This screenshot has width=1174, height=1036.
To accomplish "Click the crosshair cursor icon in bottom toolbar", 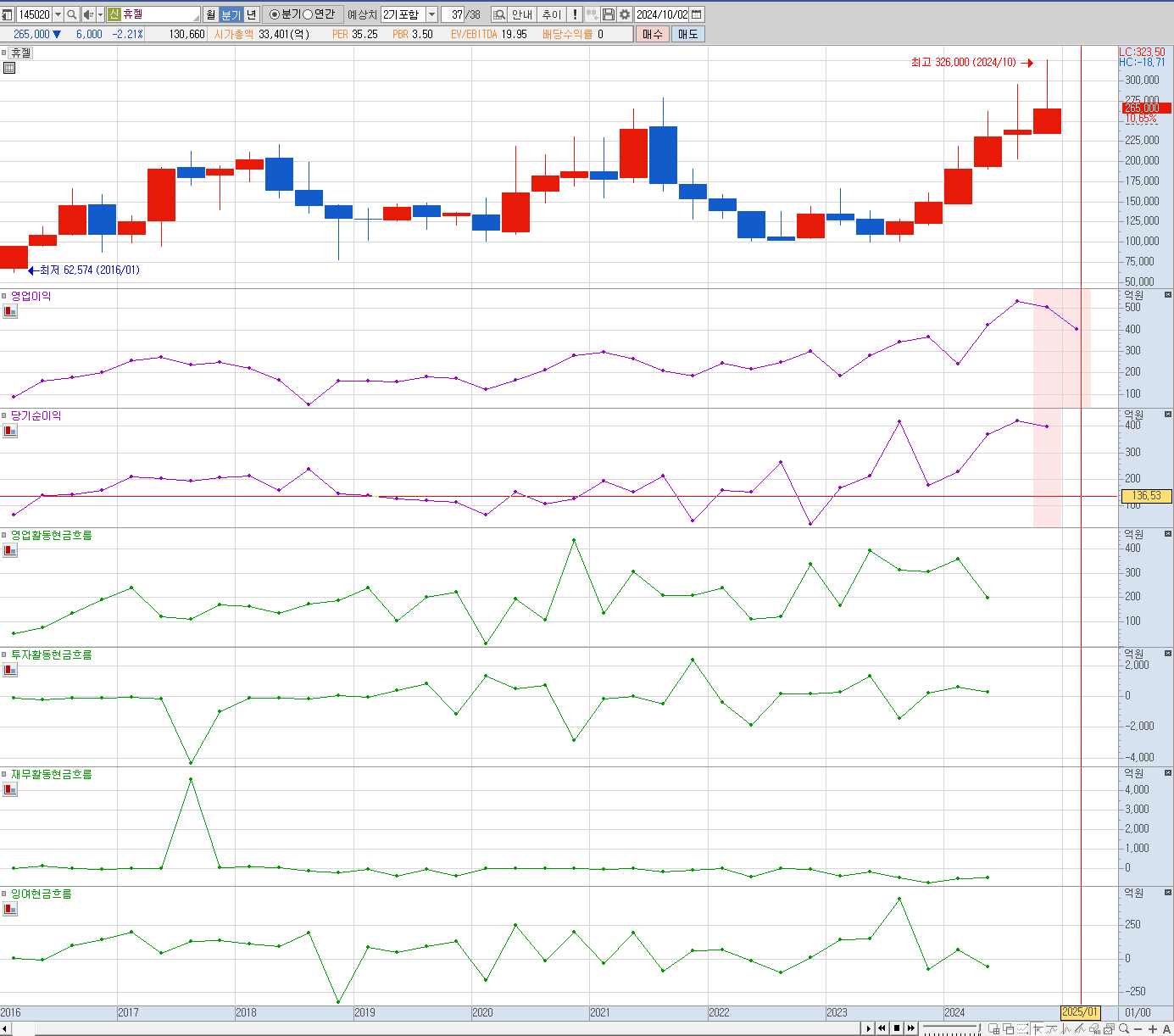I will (1038, 1028).
